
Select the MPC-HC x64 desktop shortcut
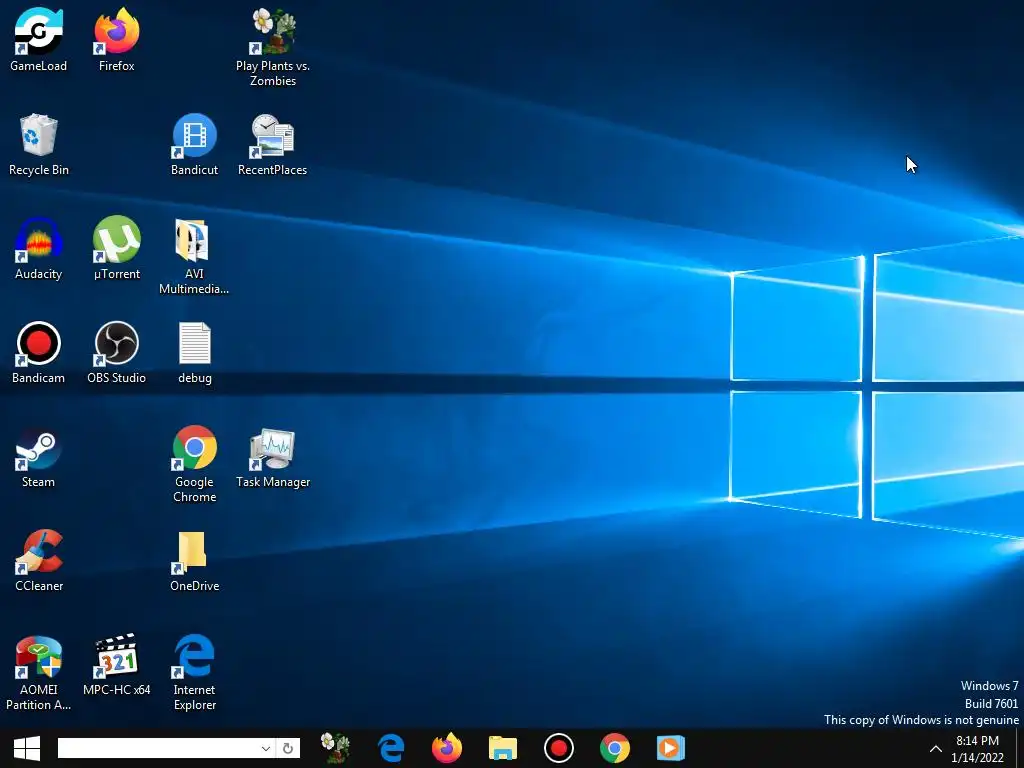117,664
